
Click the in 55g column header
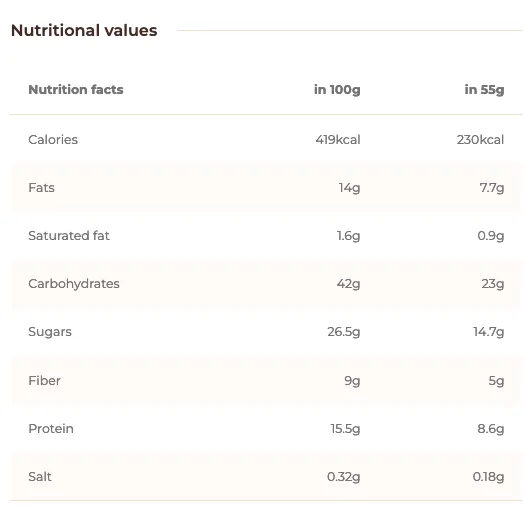click(x=484, y=90)
